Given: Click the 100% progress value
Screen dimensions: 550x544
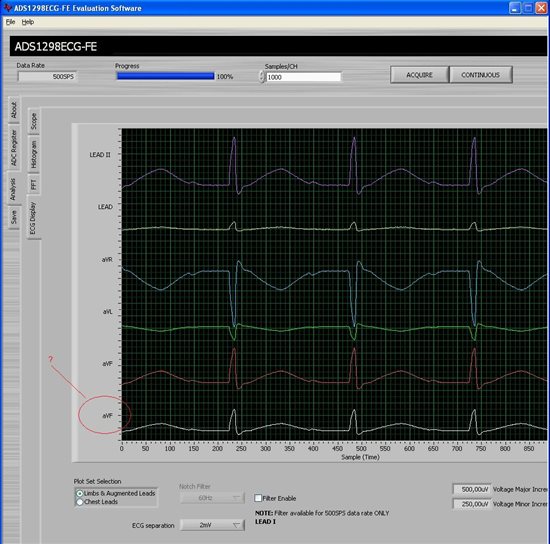Looking at the screenshot, I should point(225,76).
